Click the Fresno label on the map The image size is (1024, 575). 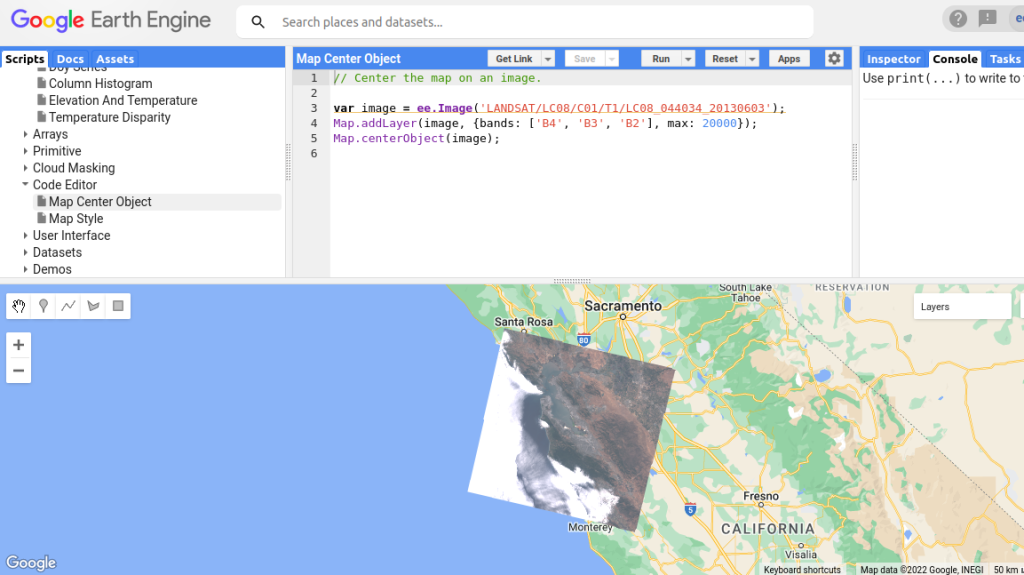(x=761, y=496)
